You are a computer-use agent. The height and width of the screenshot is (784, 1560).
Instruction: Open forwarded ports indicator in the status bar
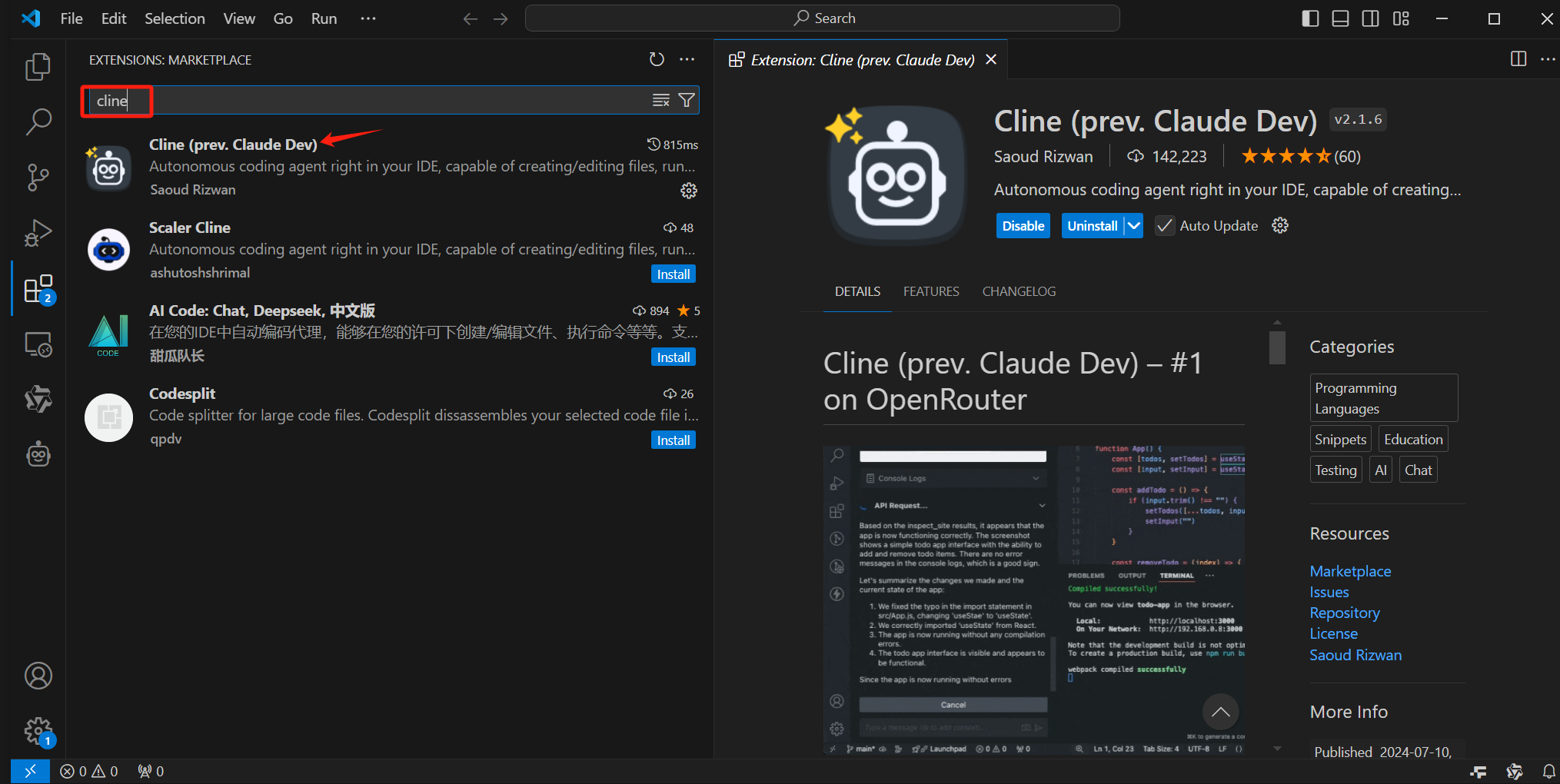pyautogui.click(x=151, y=771)
